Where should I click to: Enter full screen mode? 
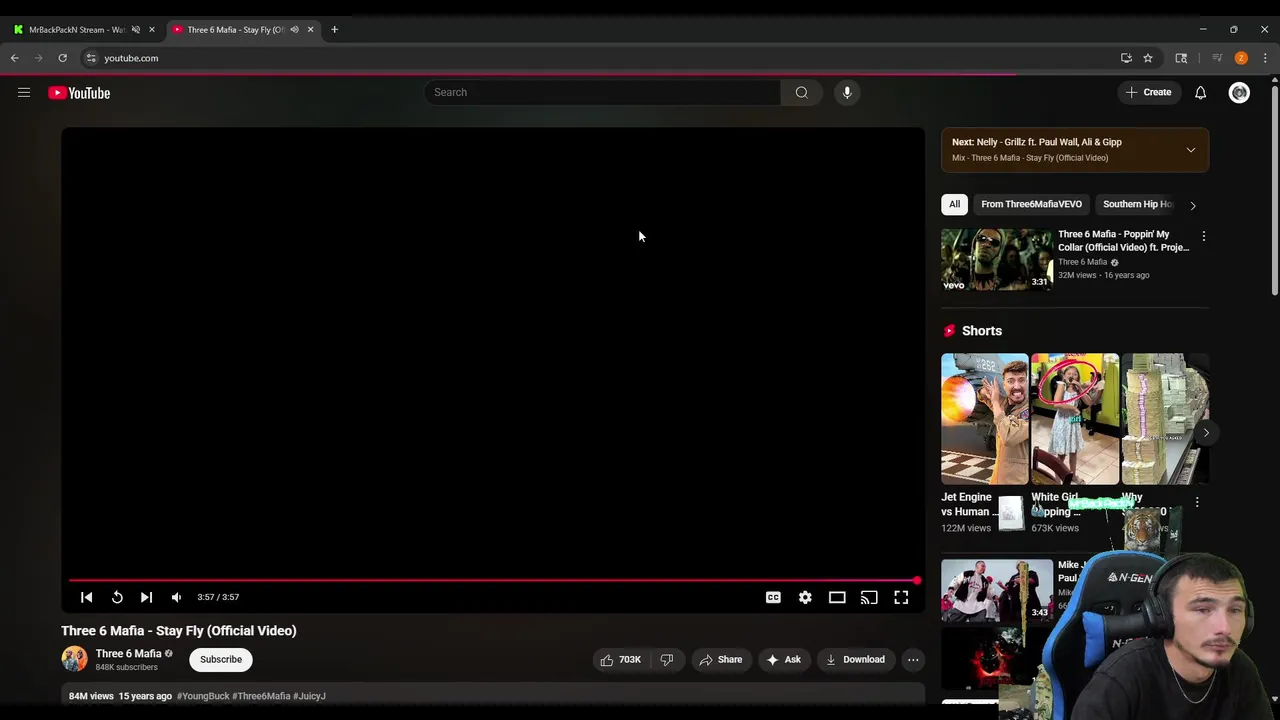tap(901, 597)
